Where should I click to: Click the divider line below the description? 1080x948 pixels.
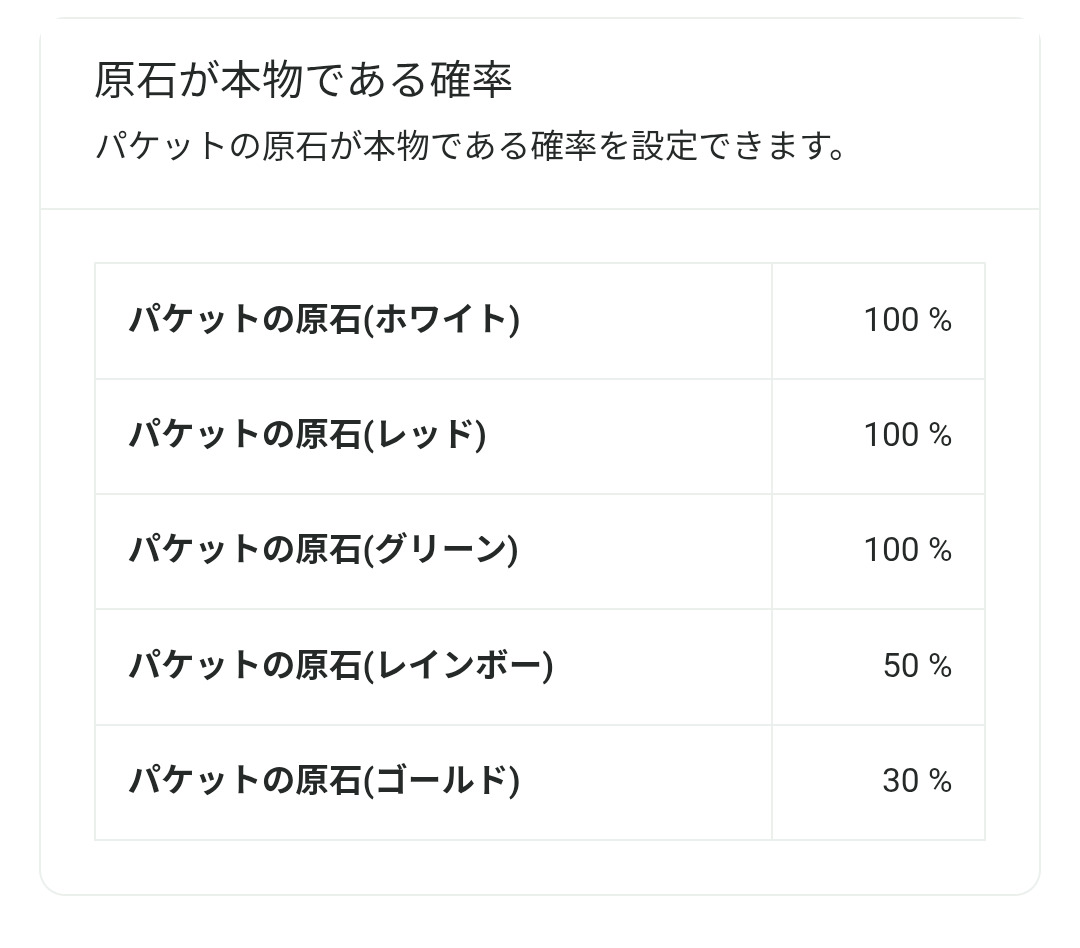[540, 209]
